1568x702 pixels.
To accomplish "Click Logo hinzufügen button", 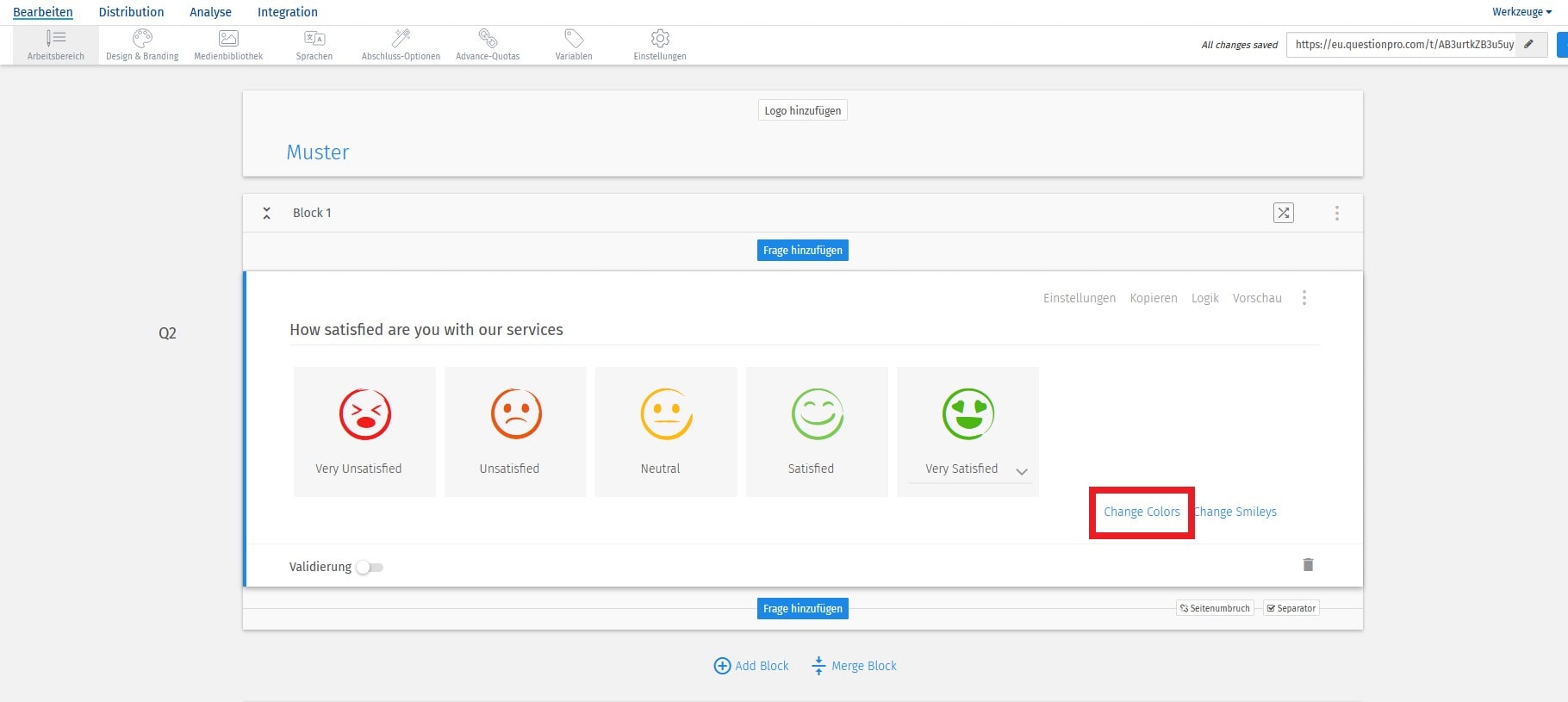I will 803,110.
